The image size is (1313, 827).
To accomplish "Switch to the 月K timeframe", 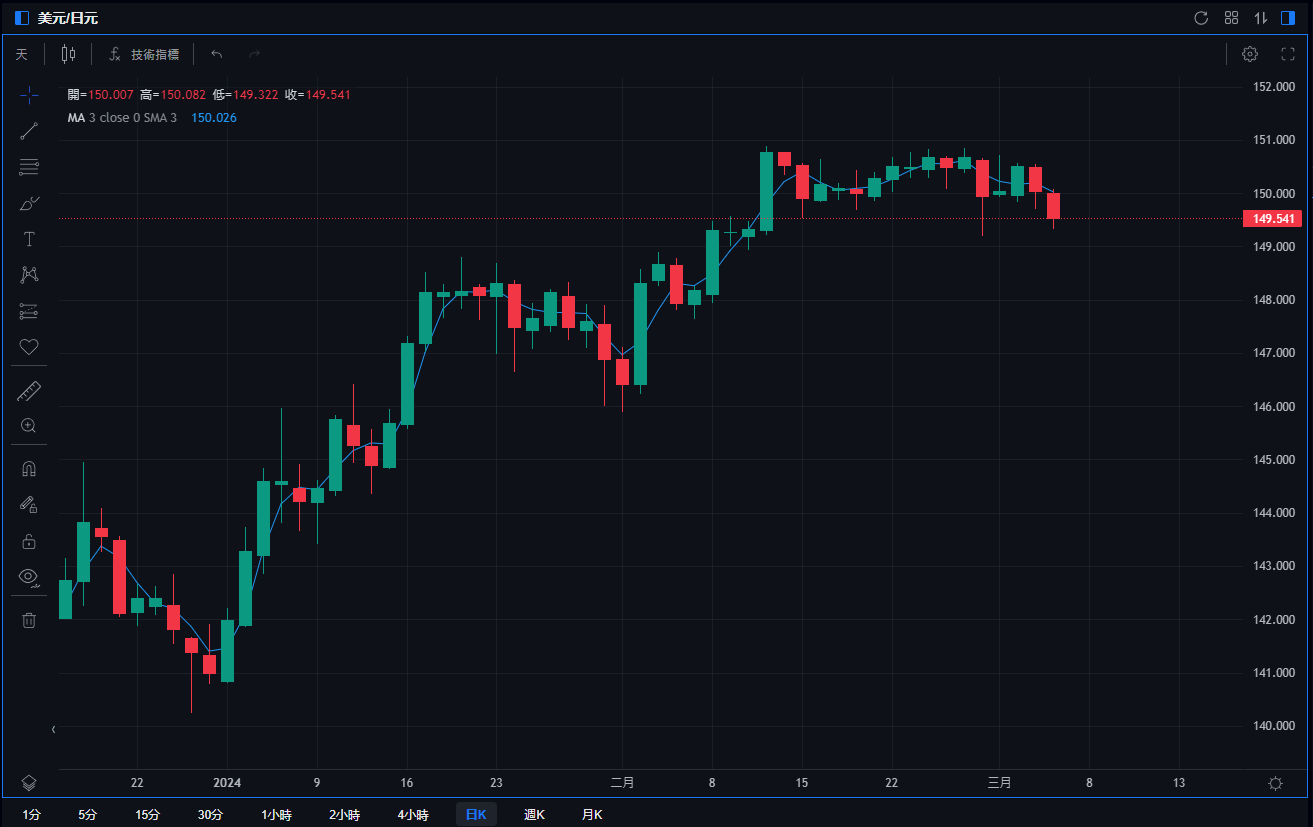I will pyautogui.click(x=592, y=815).
